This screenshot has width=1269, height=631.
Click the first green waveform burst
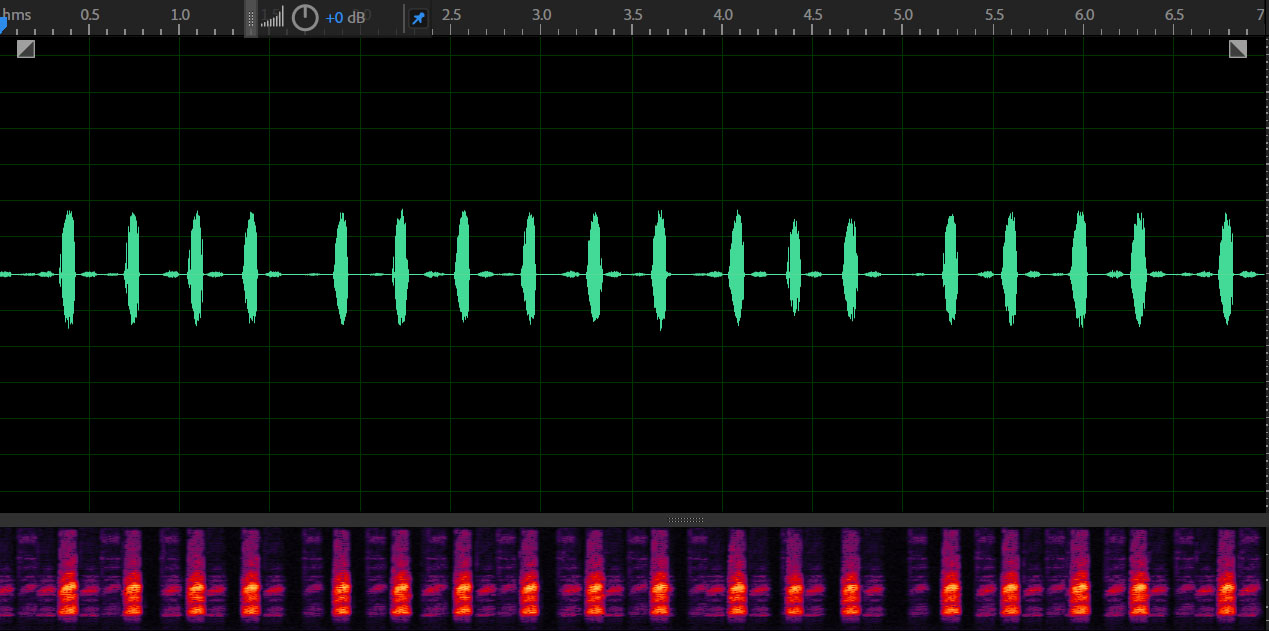pos(68,268)
